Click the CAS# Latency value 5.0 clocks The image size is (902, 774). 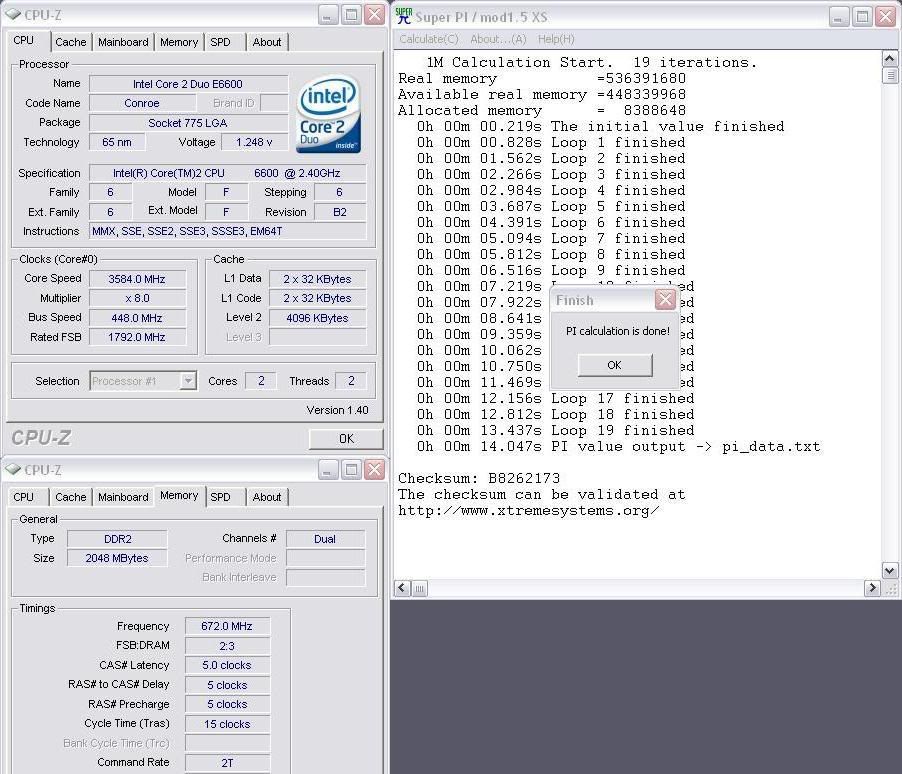(x=227, y=665)
